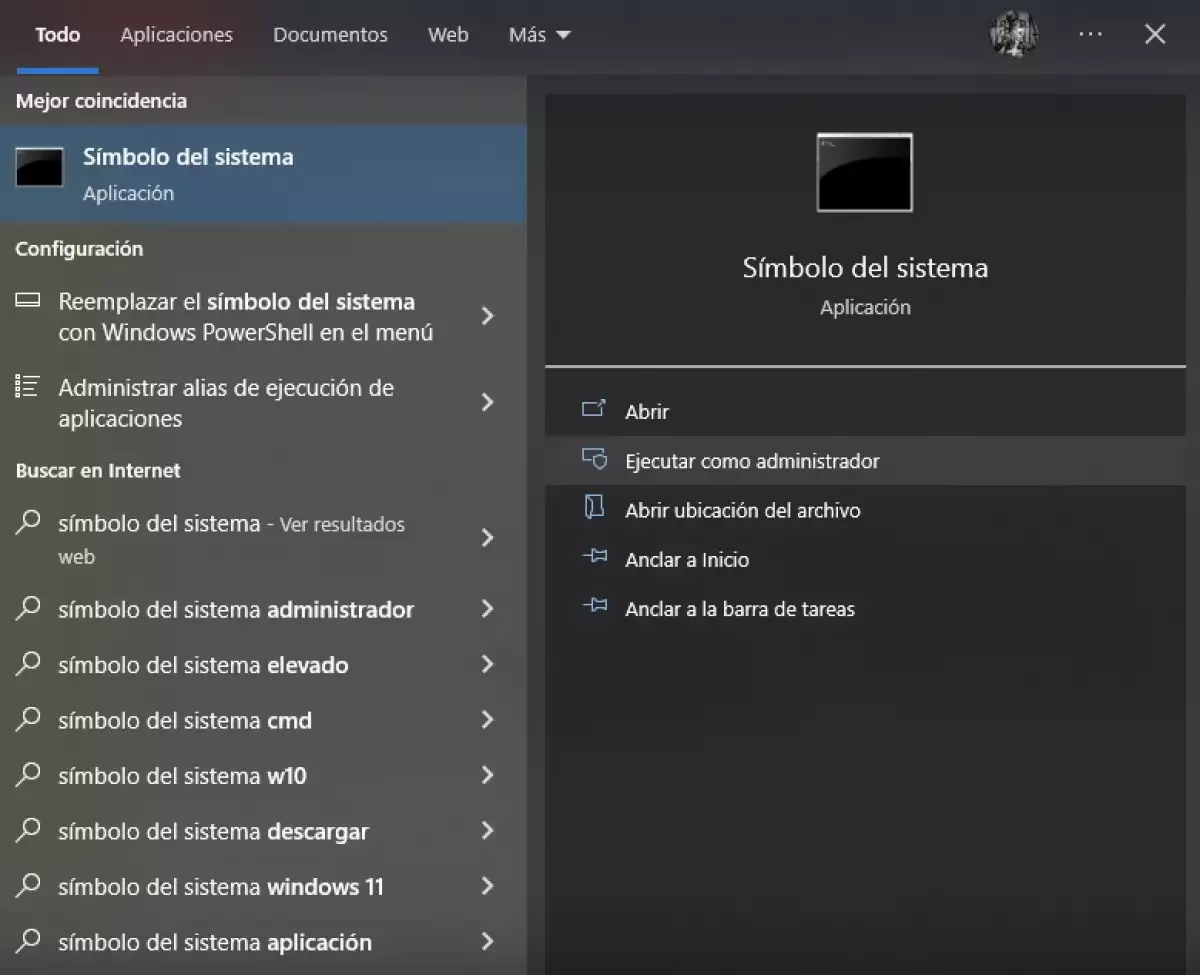Click list icon beside Administrar alias setting
This screenshot has width=1200, height=975.
(x=28, y=385)
